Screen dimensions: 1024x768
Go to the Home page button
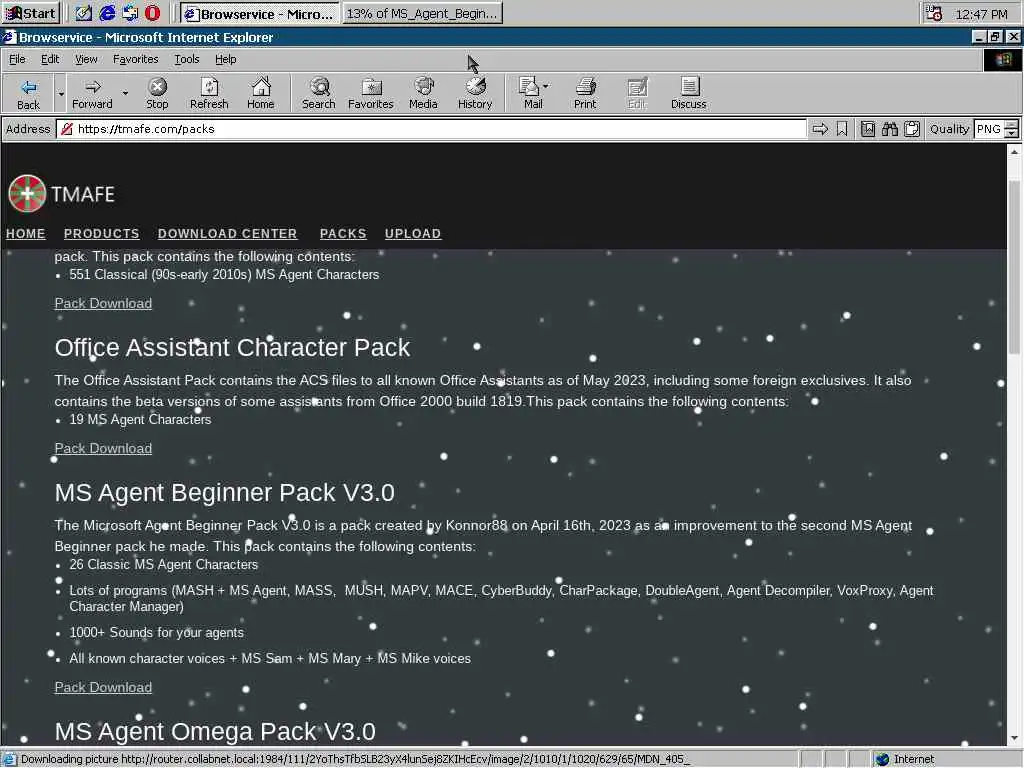coord(261,94)
